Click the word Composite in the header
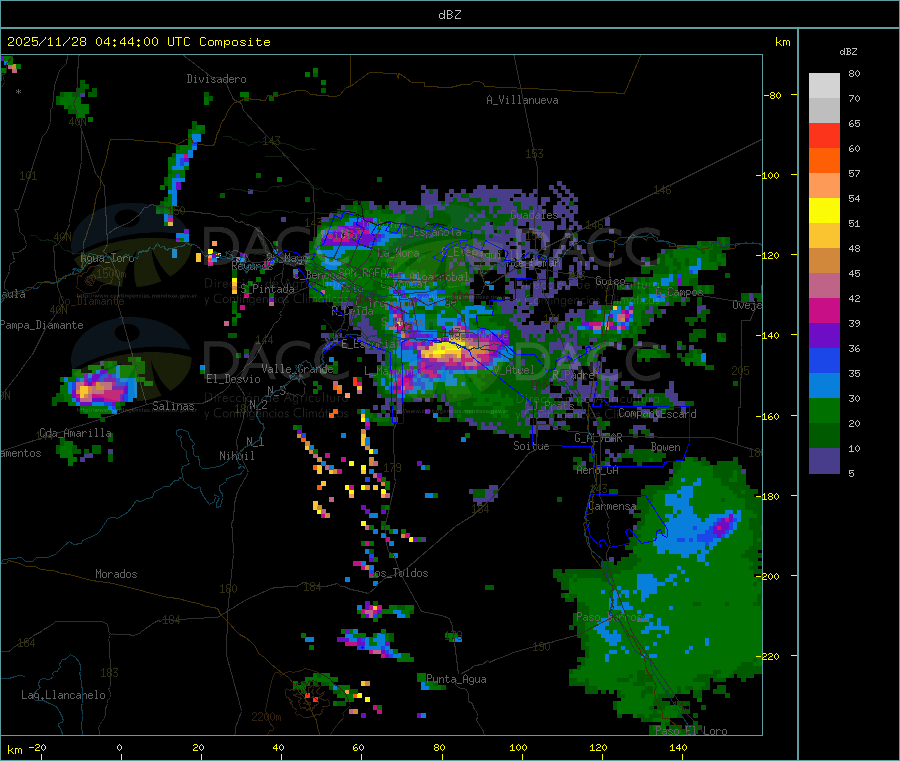Image resolution: width=900 pixels, height=761 pixels. coord(235,42)
